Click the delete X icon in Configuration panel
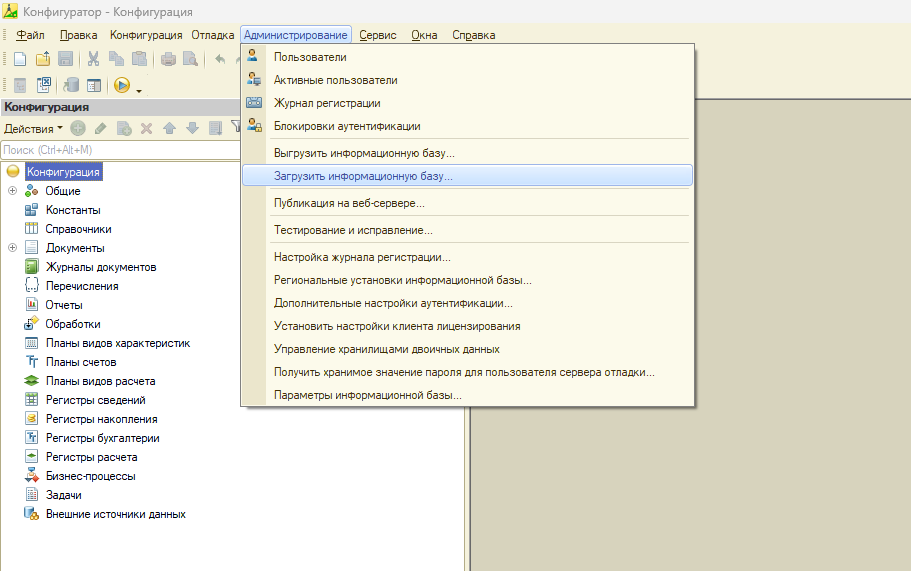The width and height of the screenshot is (911, 571). click(x=146, y=128)
